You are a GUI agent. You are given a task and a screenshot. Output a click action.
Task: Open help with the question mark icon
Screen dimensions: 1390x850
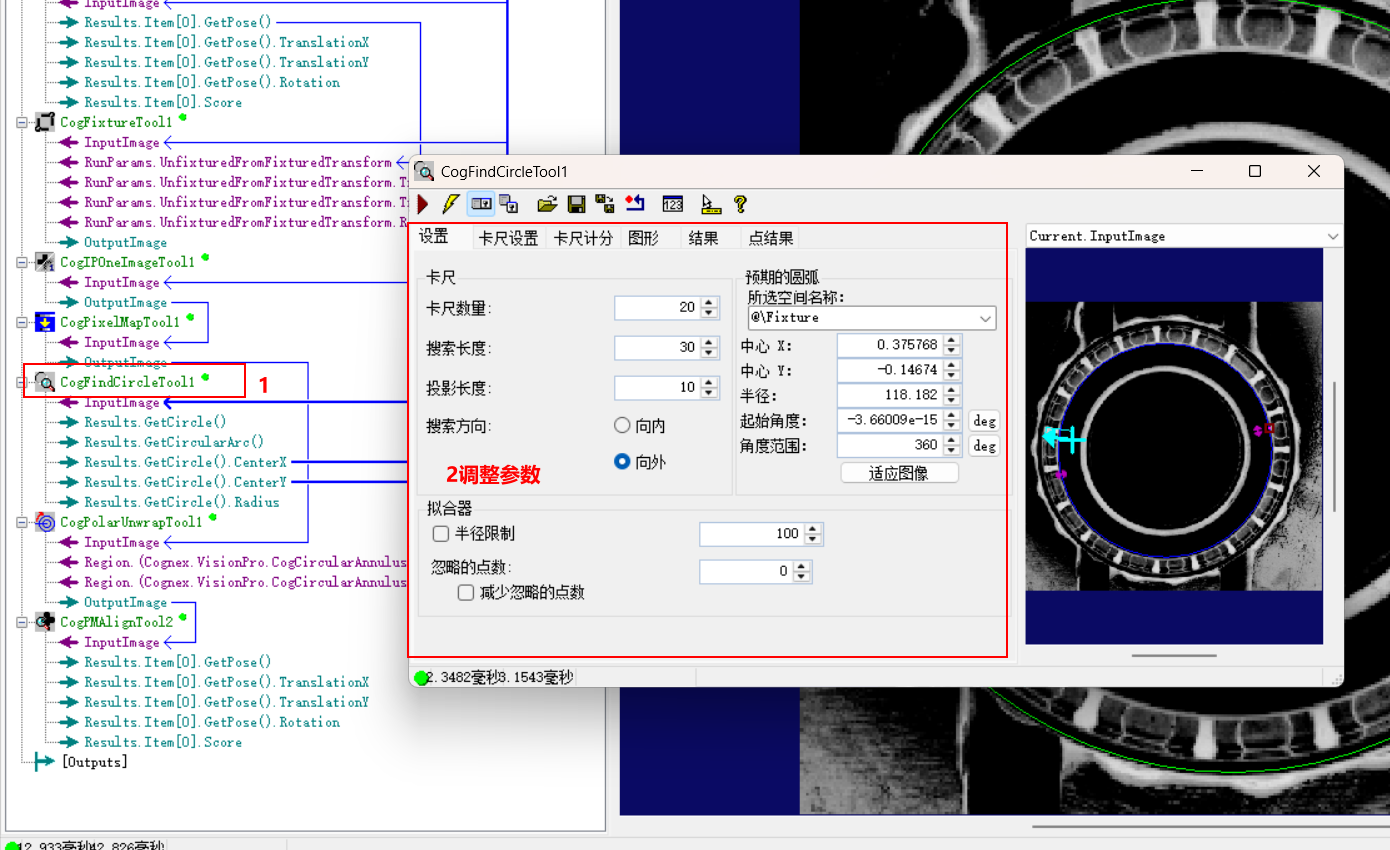pos(740,204)
